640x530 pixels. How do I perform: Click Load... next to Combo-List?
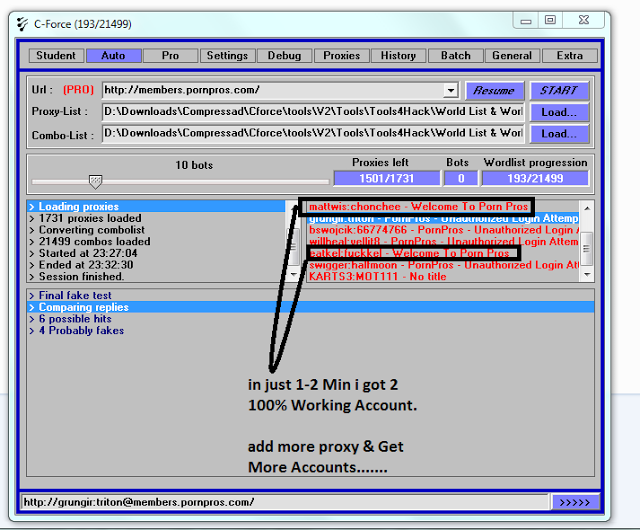pos(559,134)
